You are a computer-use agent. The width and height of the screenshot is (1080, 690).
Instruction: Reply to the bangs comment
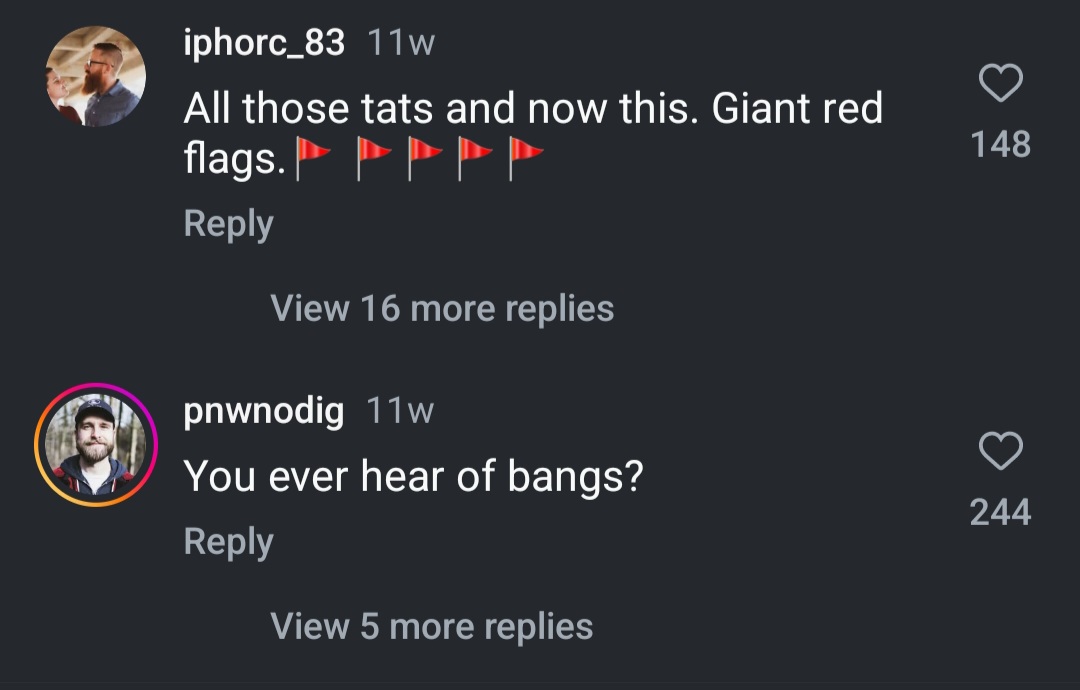(x=229, y=542)
